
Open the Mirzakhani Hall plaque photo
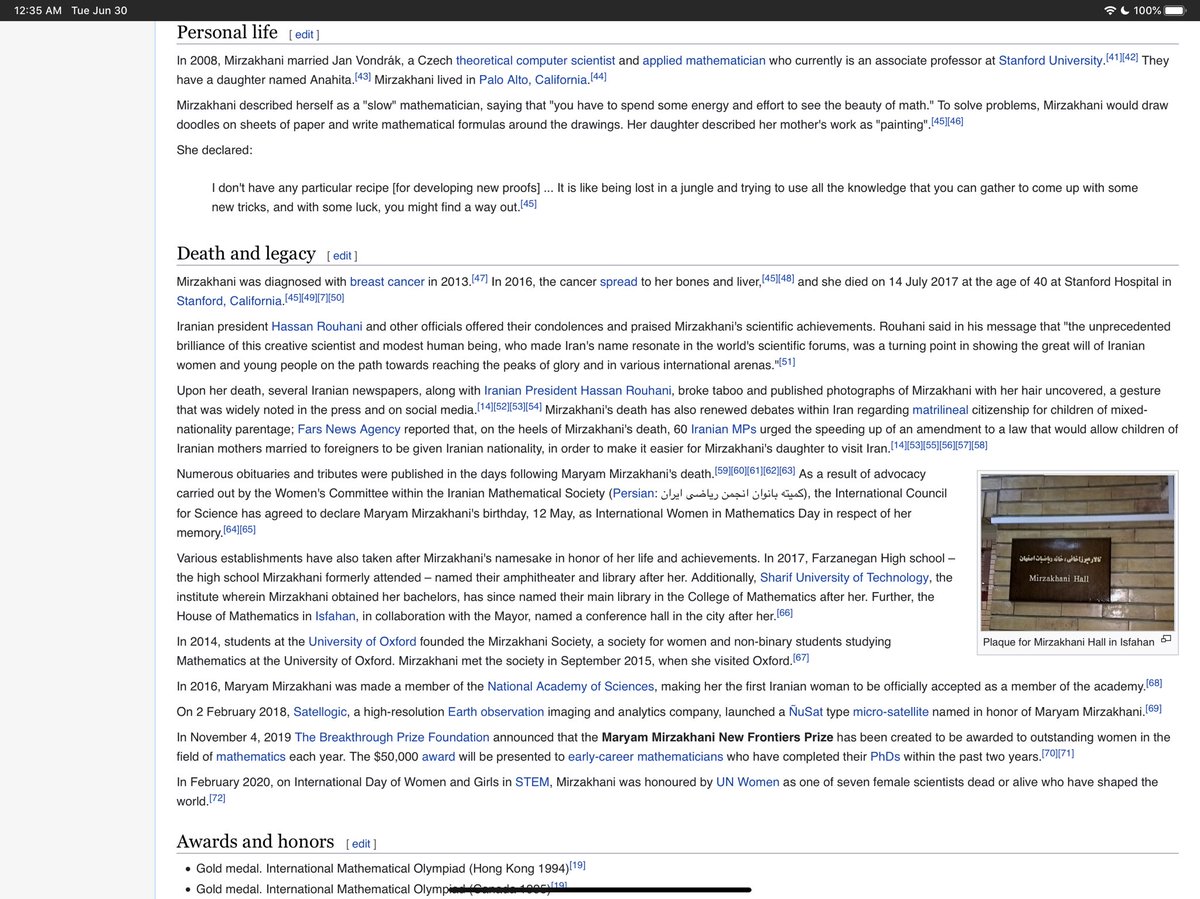click(x=1079, y=553)
